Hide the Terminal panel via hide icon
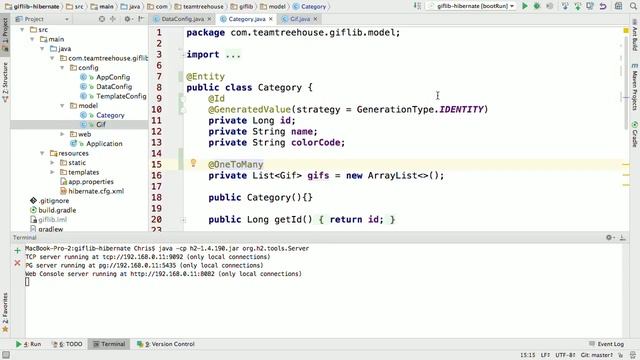This screenshot has width=640, height=360. [622, 237]
